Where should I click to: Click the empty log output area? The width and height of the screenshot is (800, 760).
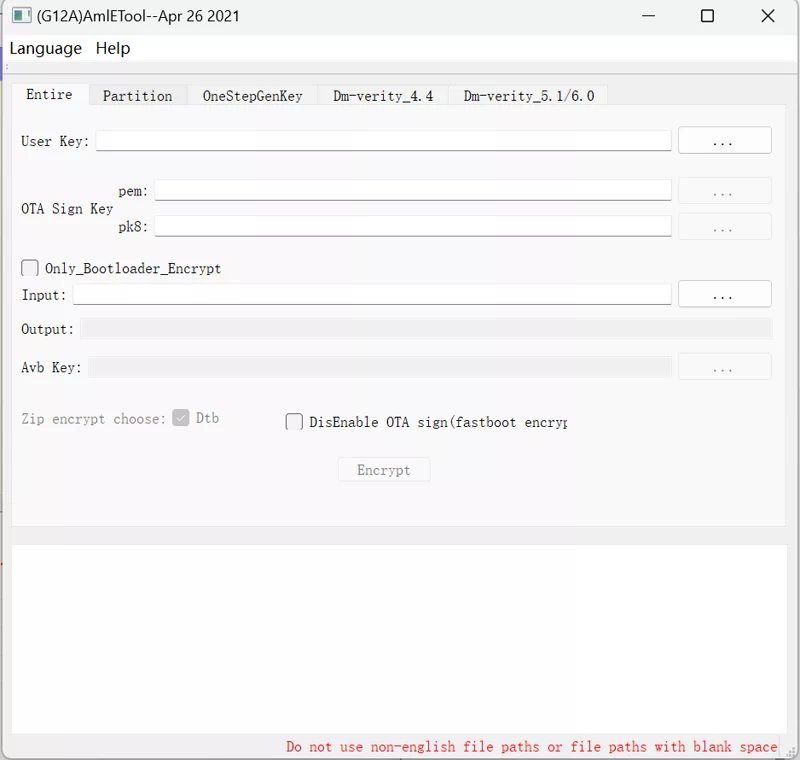pos(399,639)
